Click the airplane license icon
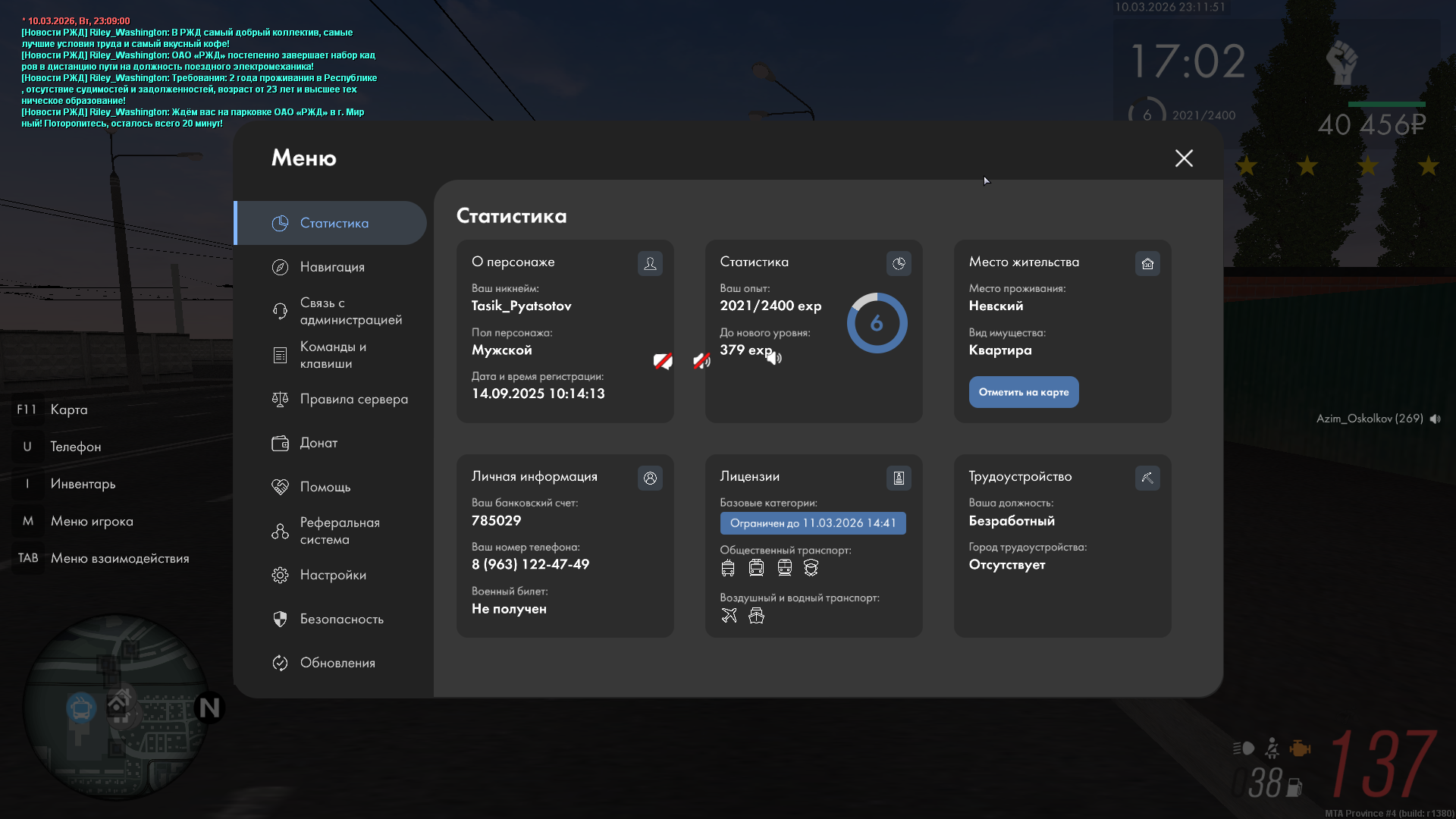The height and width of the screenshot is (819, 1456). pos(729,616)
